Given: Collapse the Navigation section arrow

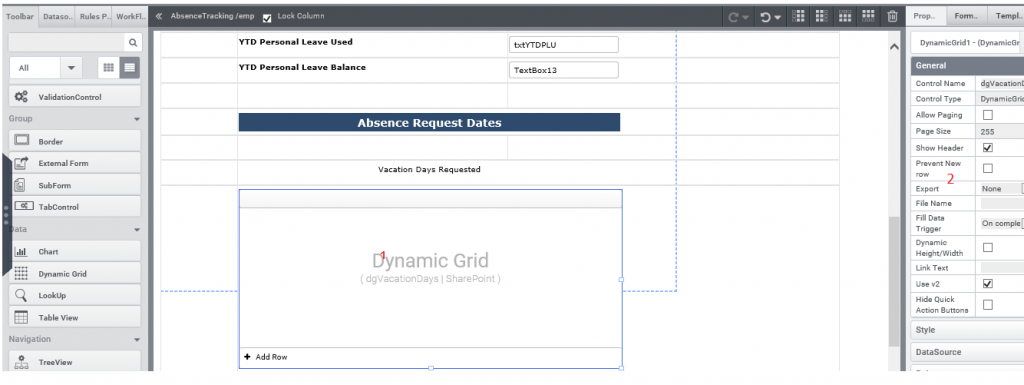Looking at the screenshot, I should tap(137, 340).
